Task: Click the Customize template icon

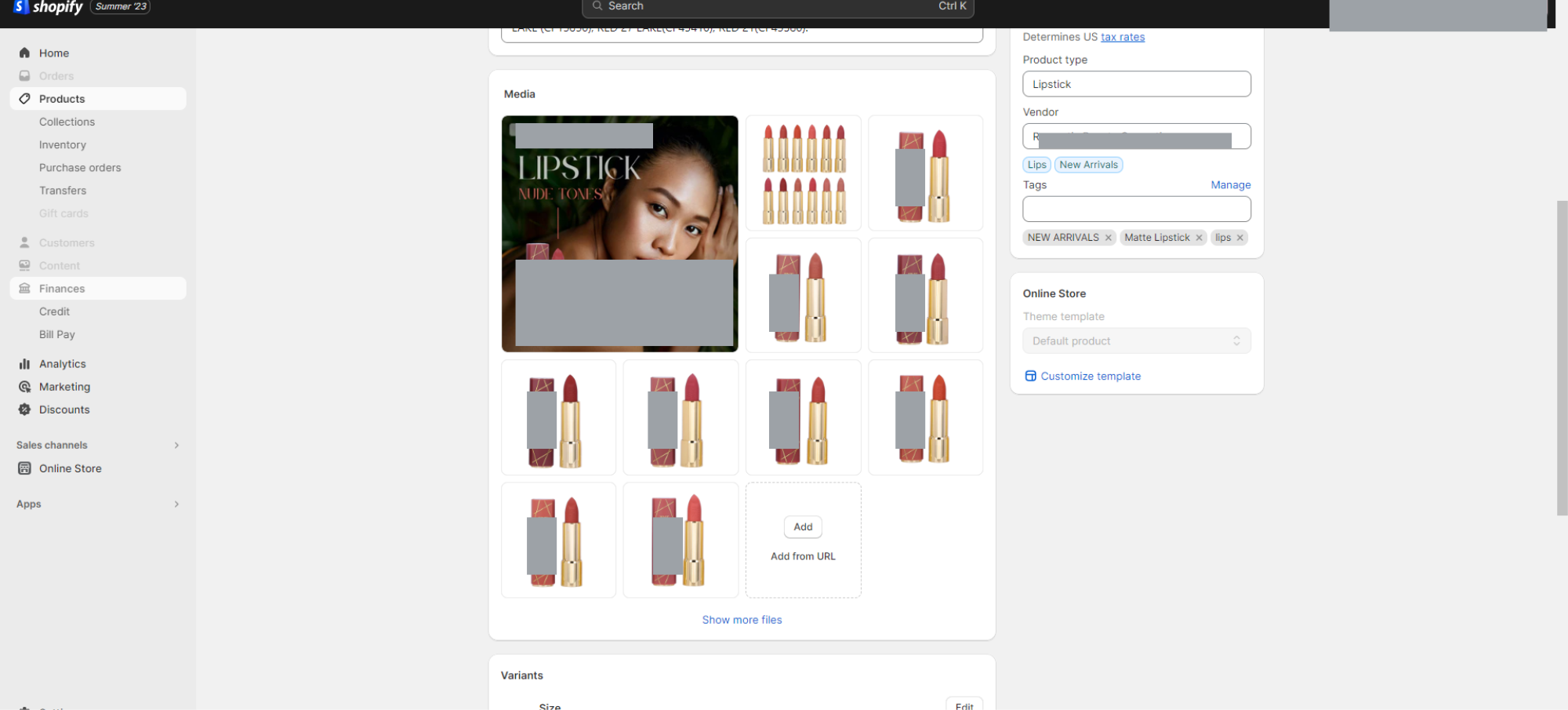Action: [1030, 377]
